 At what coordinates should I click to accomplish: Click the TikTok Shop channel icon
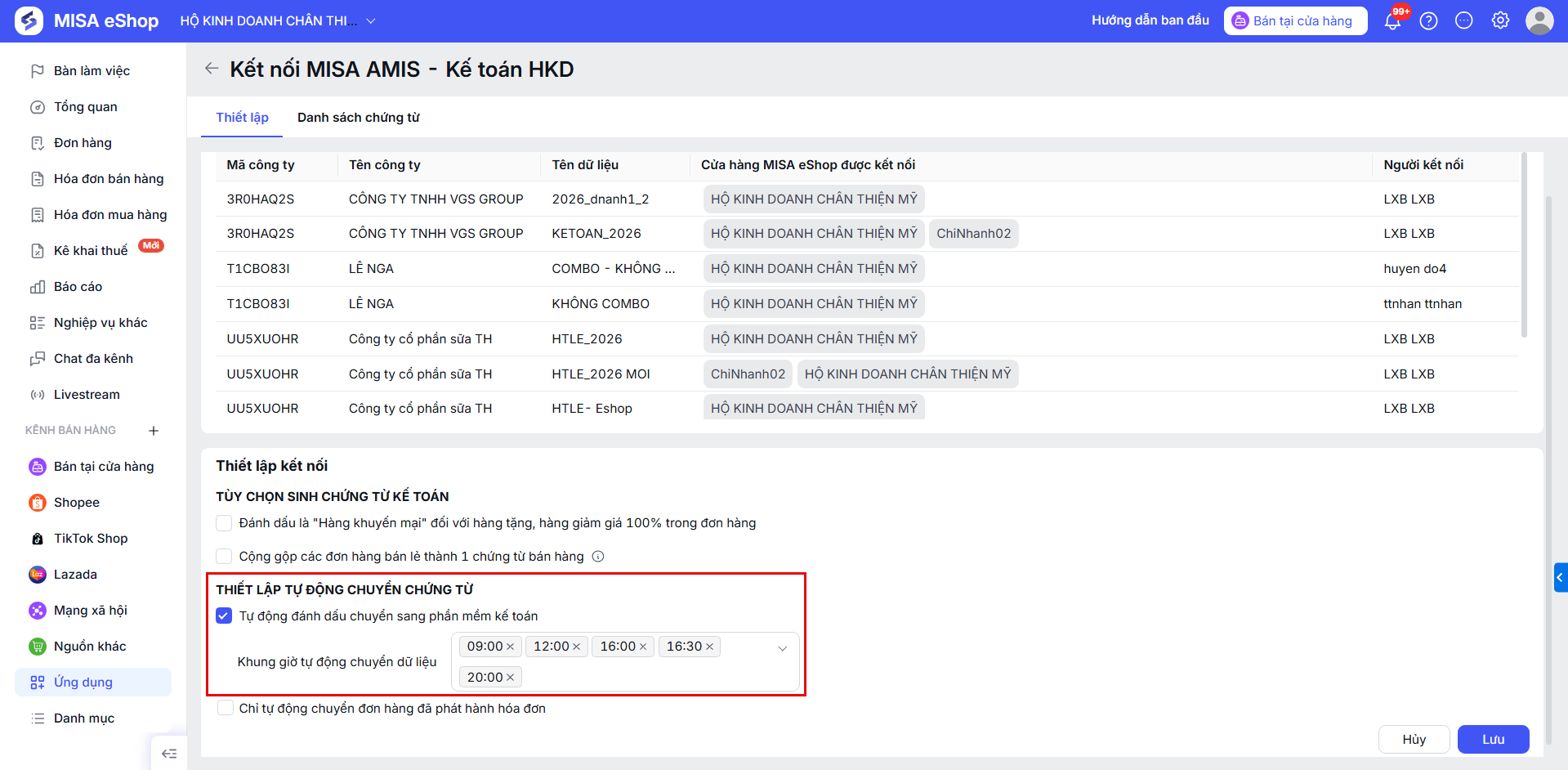[38, 539]
